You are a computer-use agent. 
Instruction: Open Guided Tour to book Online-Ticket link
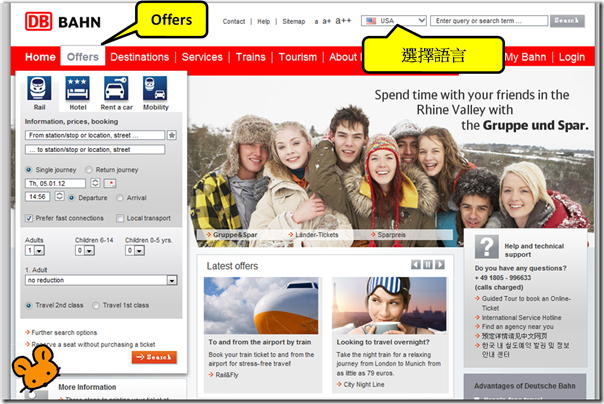pyautogui.click(x=526, y=303)
